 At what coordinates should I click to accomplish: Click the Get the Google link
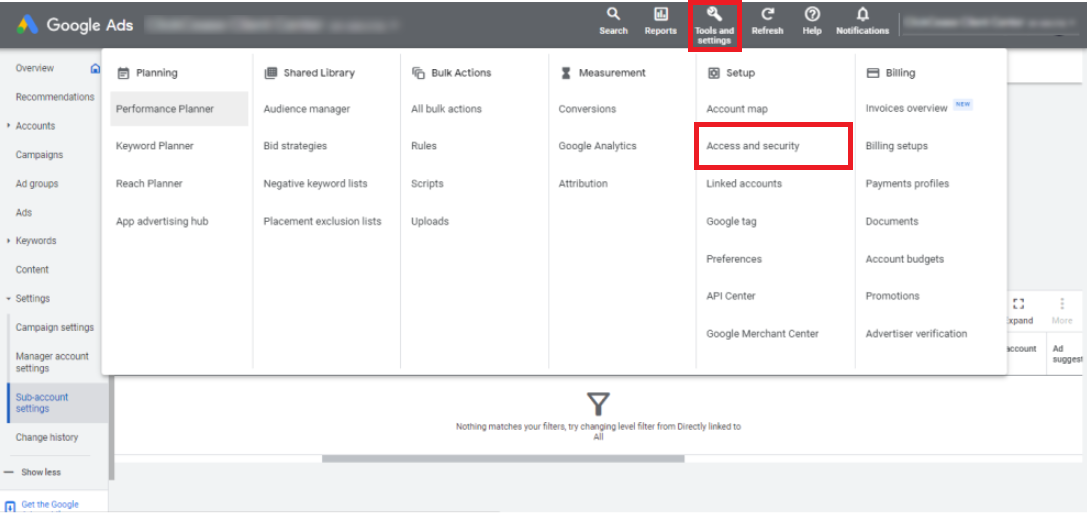coord(50,505)
